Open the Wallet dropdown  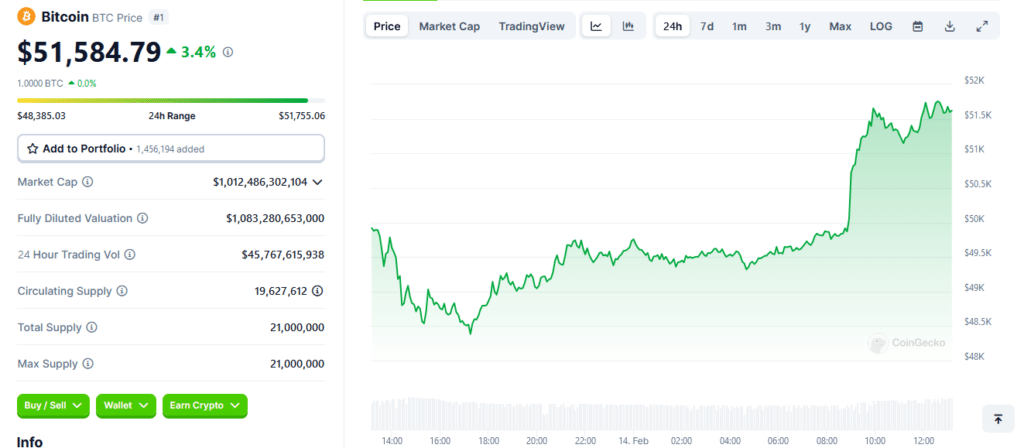(x=126, y=406)
